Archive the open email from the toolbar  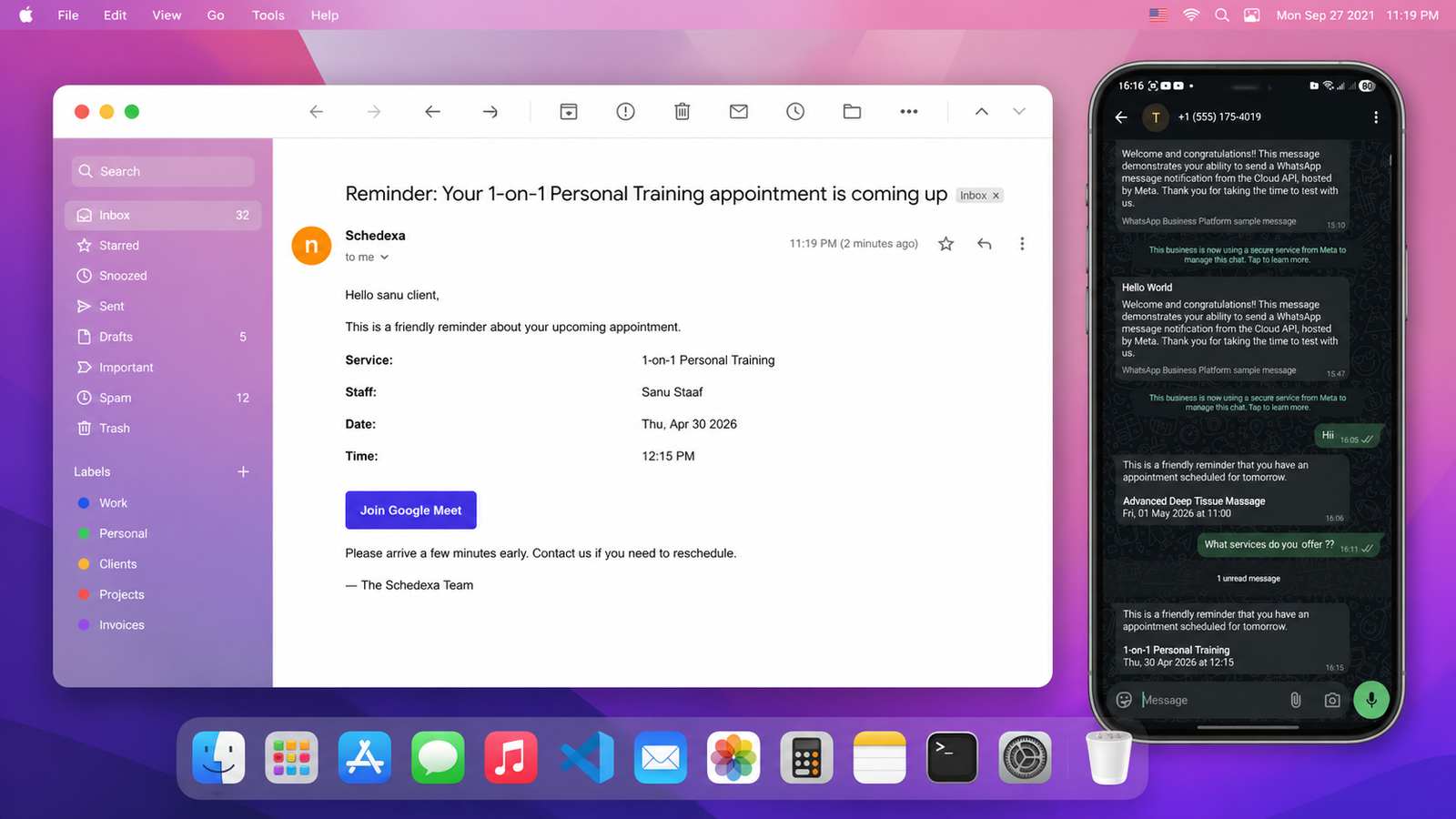569,112
